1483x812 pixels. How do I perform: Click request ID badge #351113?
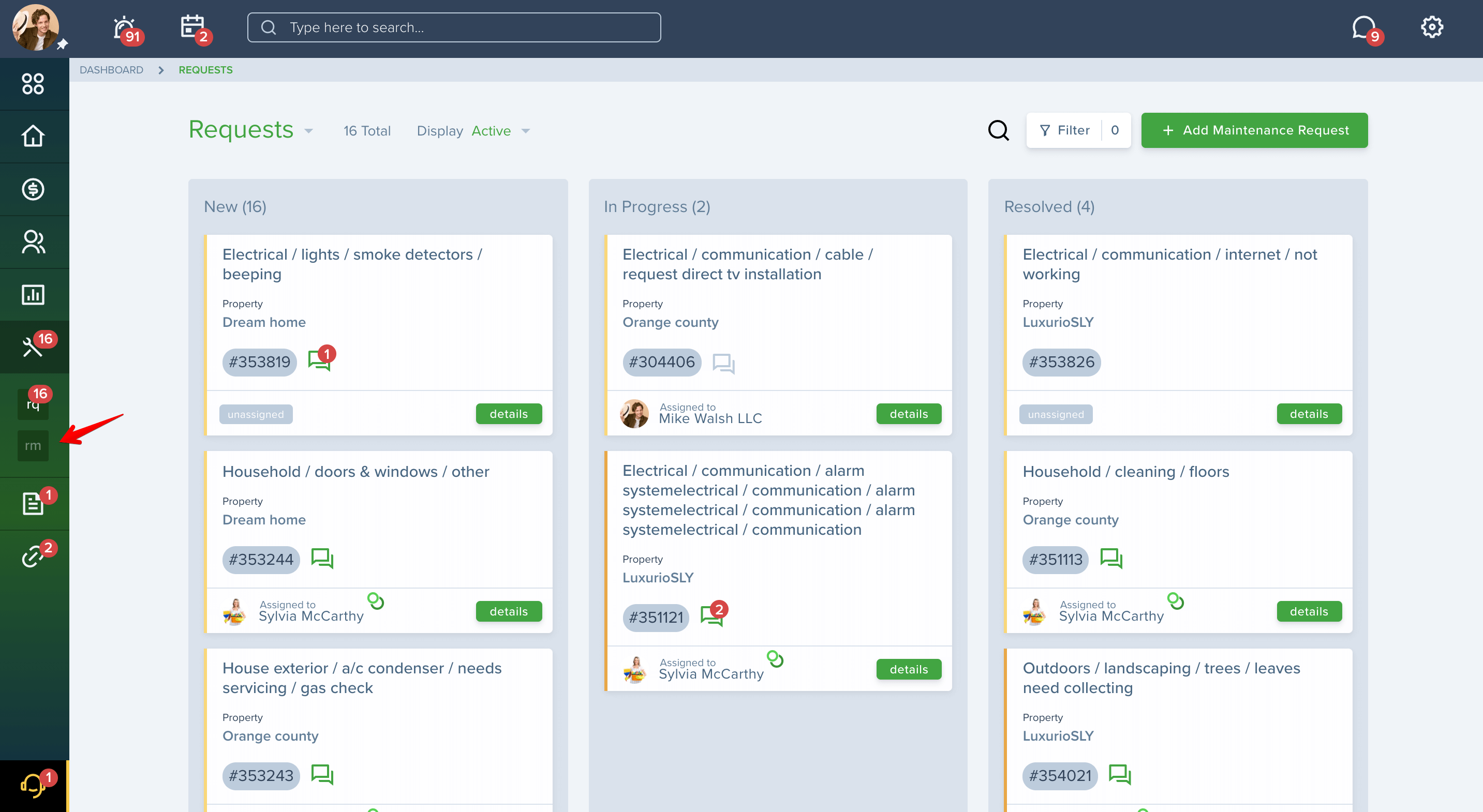[1055, 560]
